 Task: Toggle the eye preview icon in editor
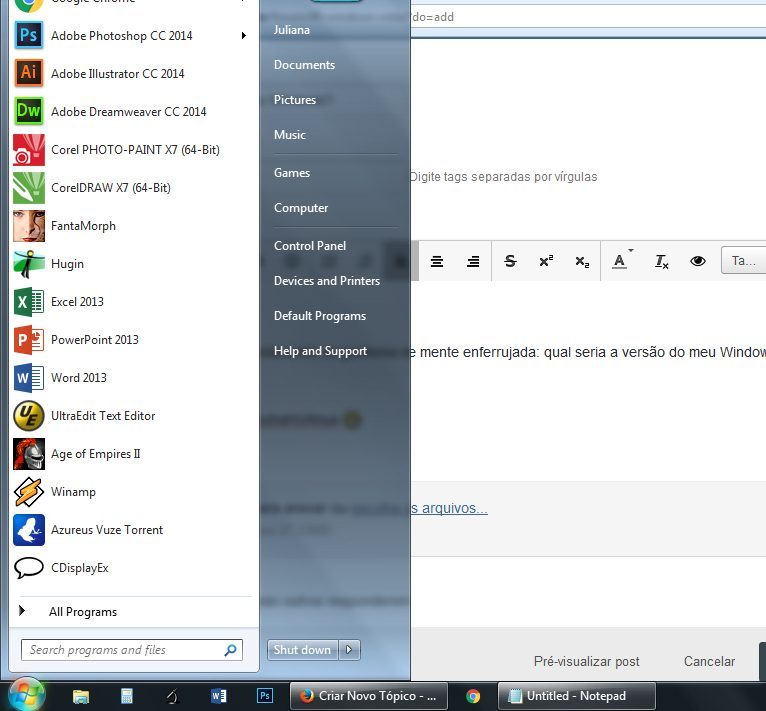point(698,261)
